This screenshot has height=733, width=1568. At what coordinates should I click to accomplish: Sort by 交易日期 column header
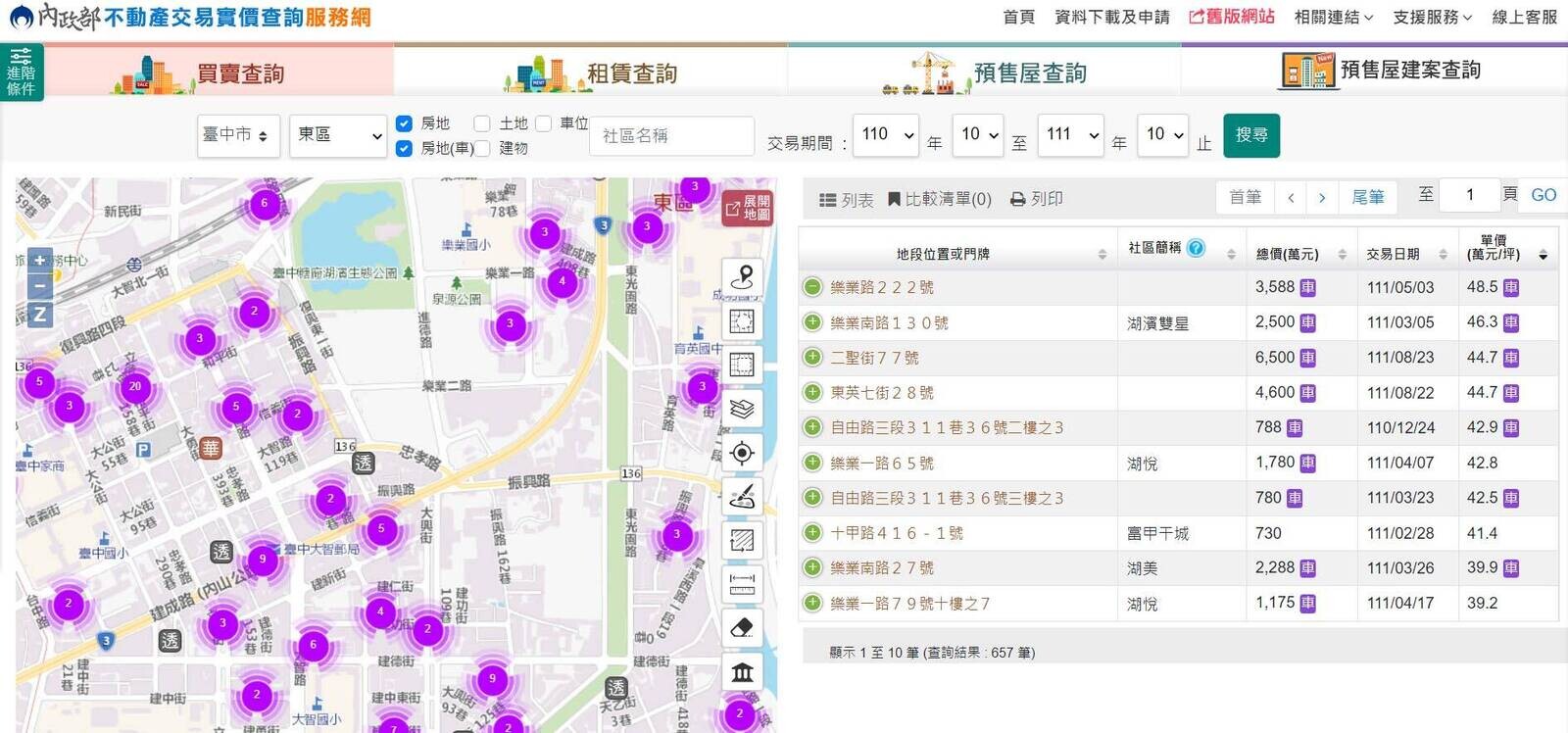(1406, 254)
